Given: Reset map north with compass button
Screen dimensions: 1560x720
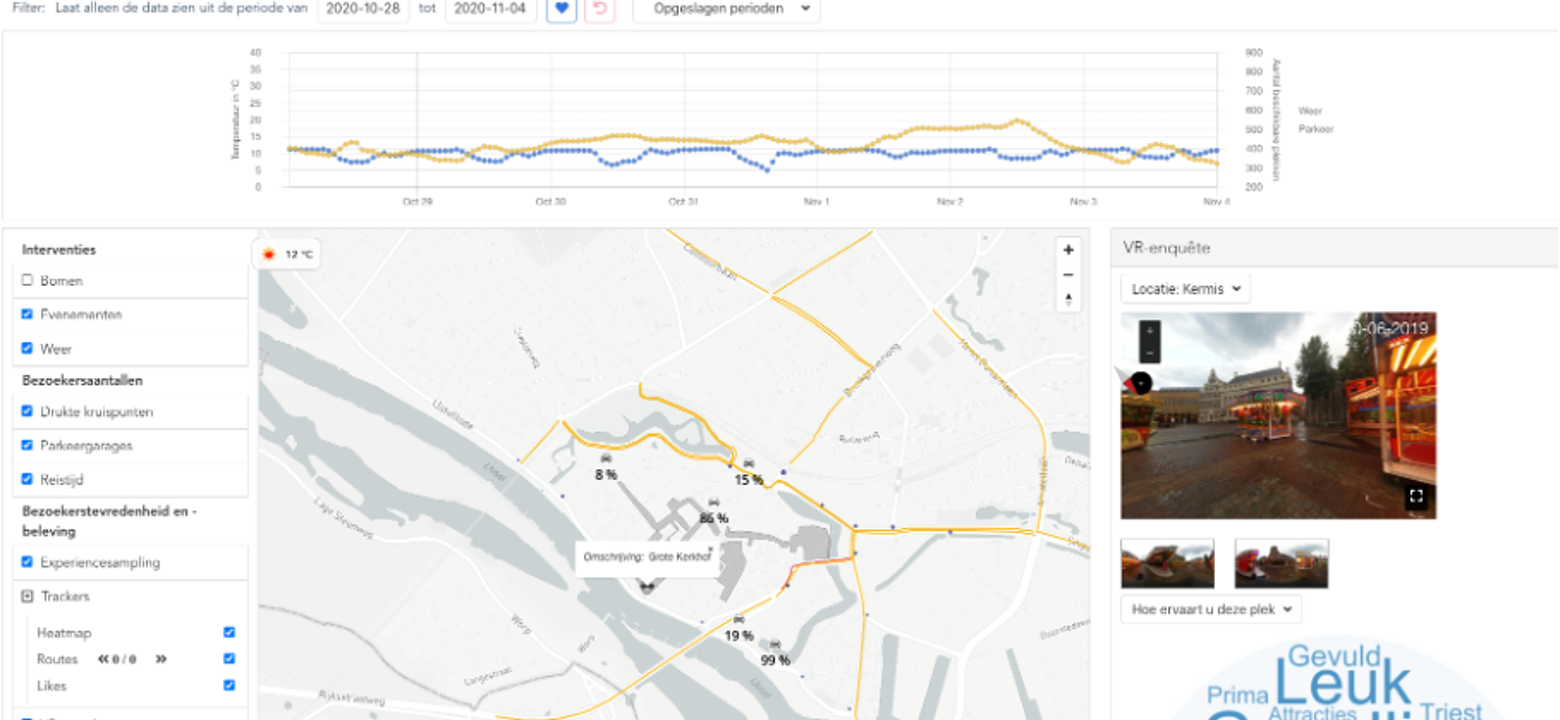Looking at the screenshot, I should pyautogui.click(x=1068, y=299).
